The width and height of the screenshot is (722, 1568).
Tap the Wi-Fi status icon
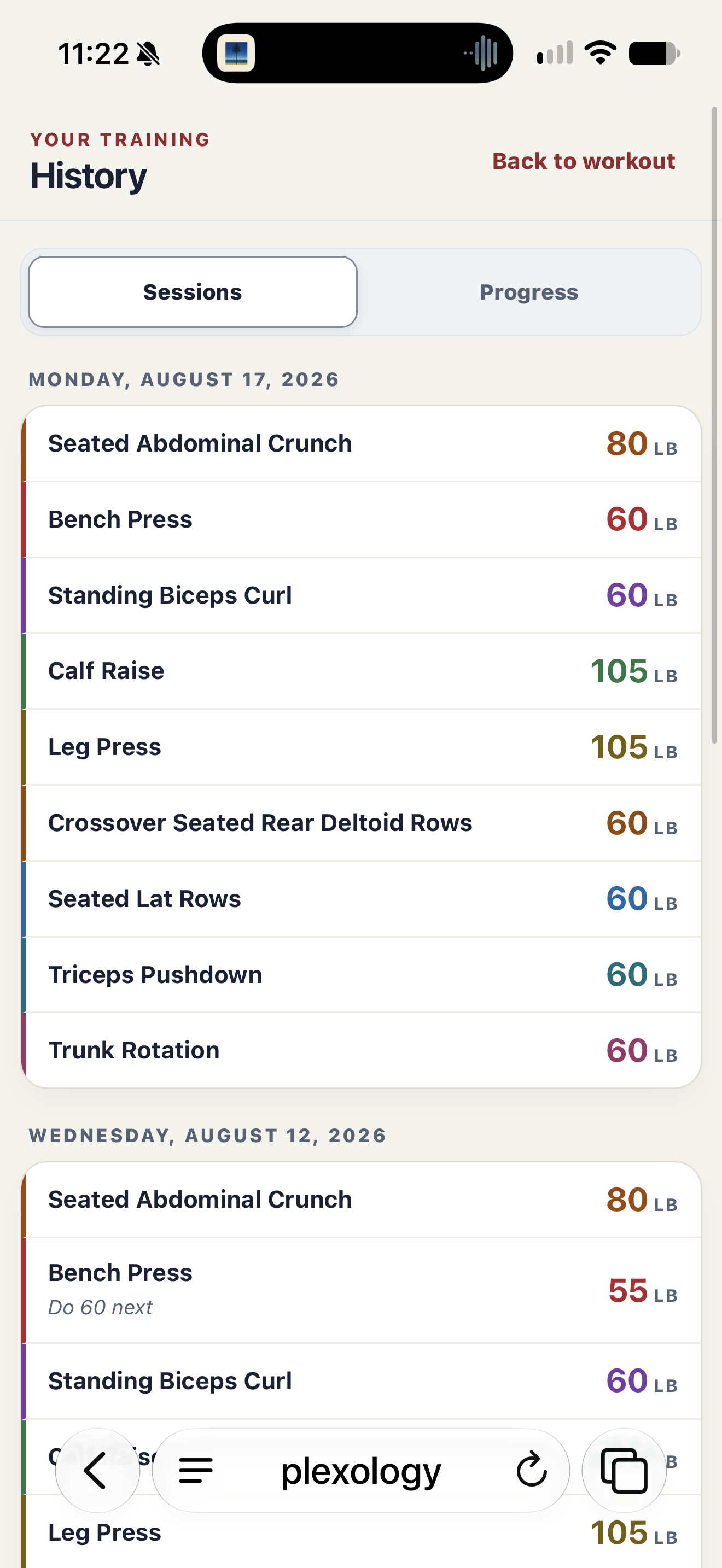(600, 53)
